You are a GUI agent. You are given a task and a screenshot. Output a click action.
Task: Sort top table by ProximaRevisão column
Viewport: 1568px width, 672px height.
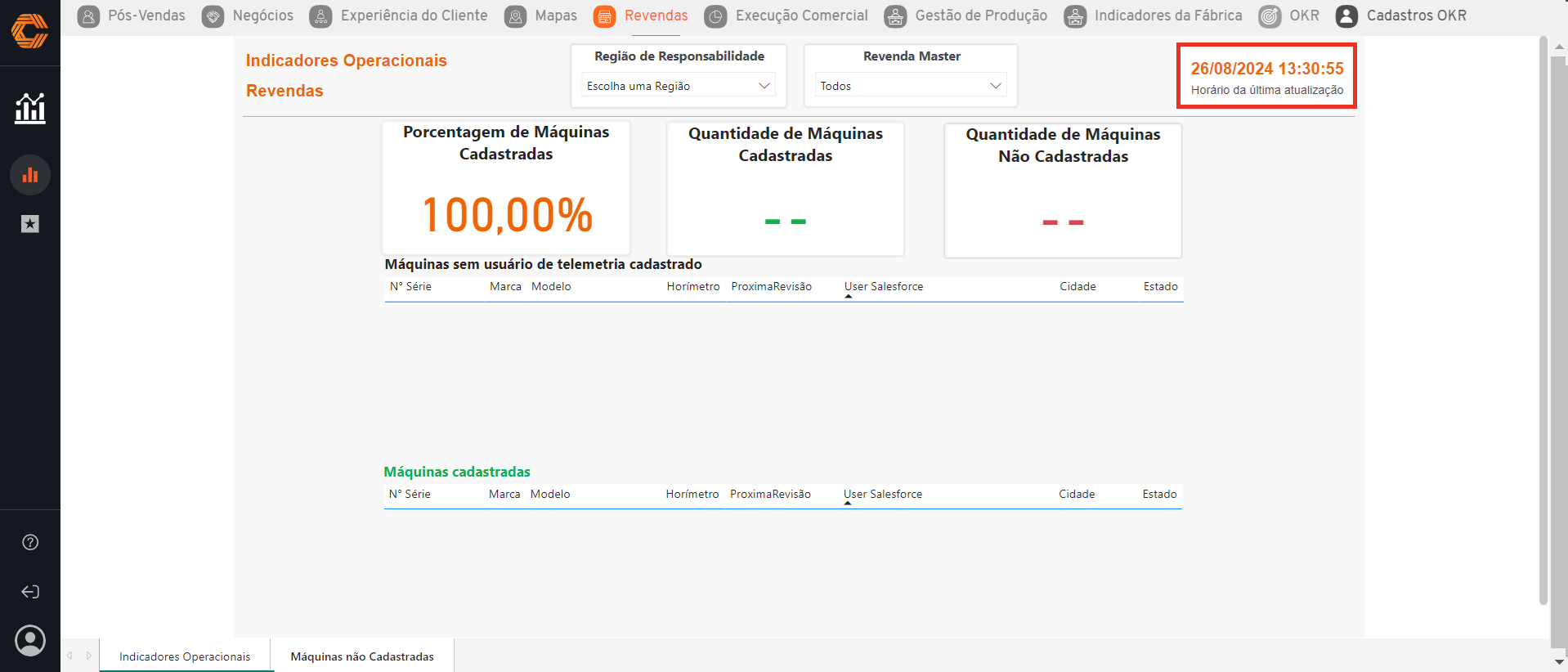771,287
